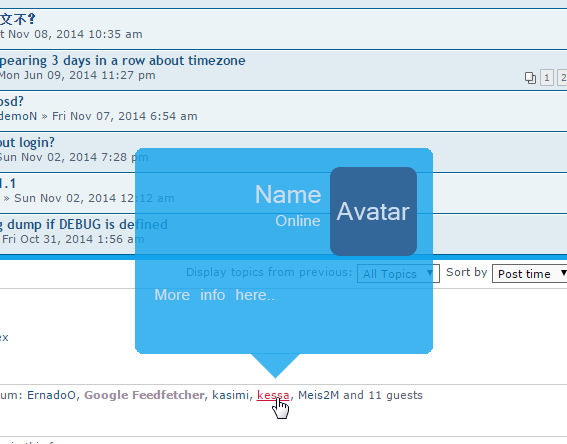Viewport: 567px width, 444px height.
Task: Click the kessa username link
Action: point(273,395)
